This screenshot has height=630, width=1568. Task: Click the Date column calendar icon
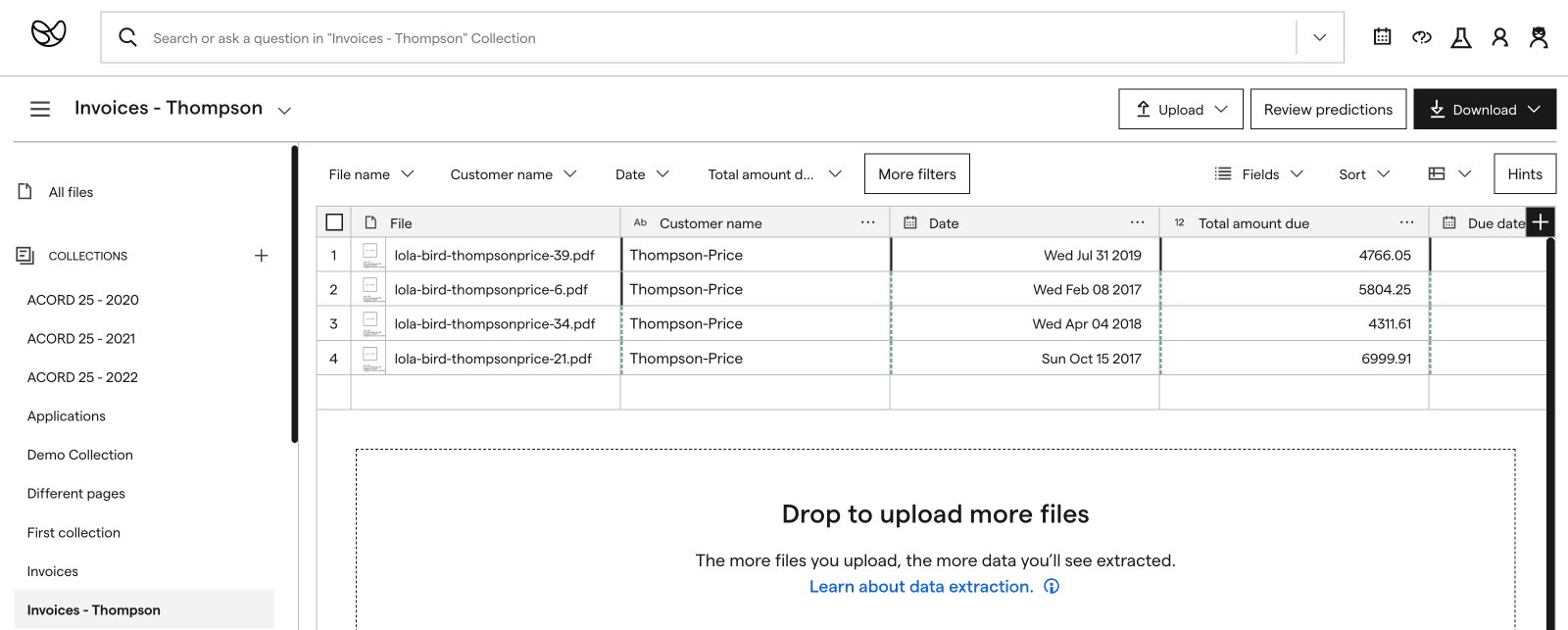(910, 222)
